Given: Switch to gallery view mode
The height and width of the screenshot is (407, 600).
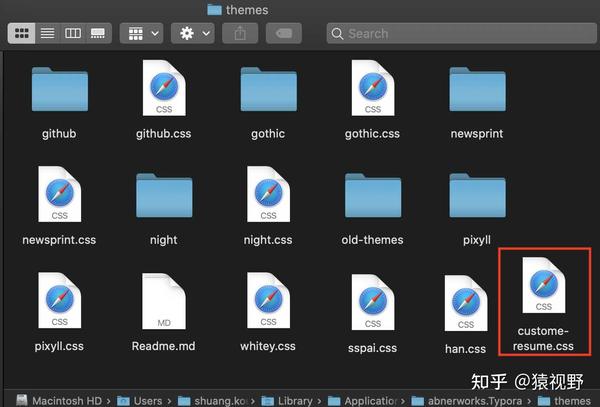Looking at the screenshot, I should 98,33.
